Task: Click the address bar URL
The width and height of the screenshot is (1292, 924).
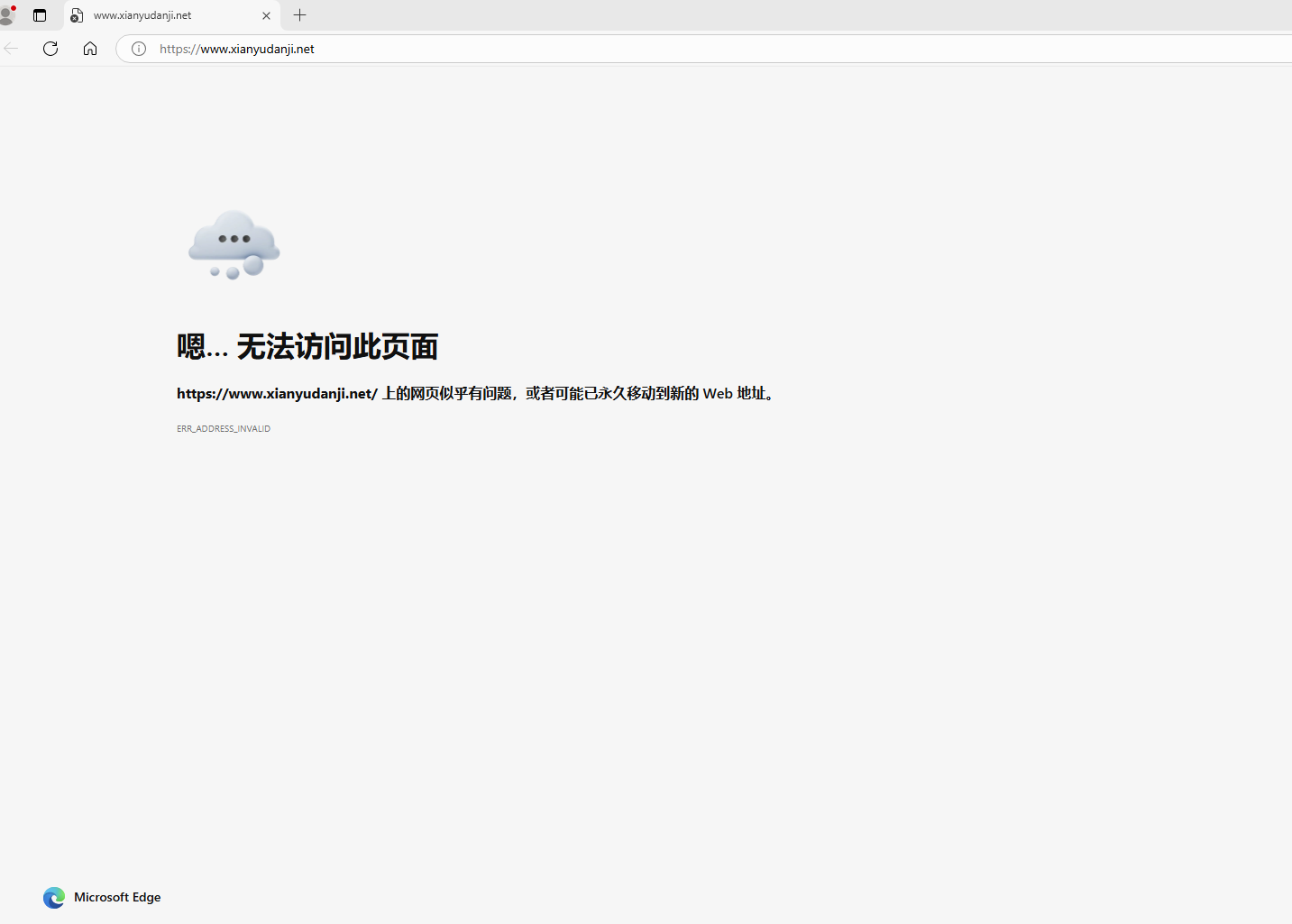Action: click(x=237, y=49)
